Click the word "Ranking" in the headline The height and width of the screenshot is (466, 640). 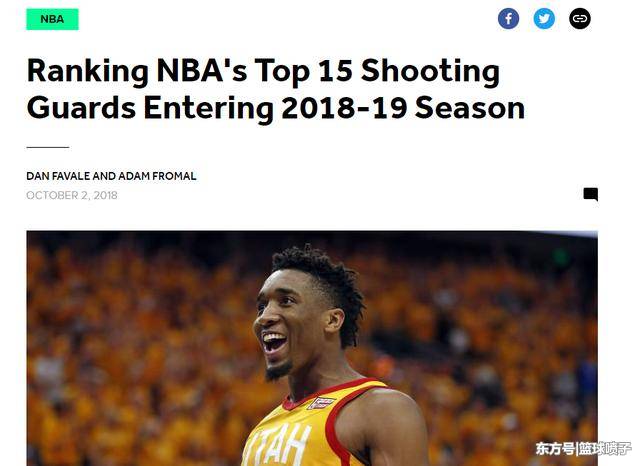coord(88,72)
